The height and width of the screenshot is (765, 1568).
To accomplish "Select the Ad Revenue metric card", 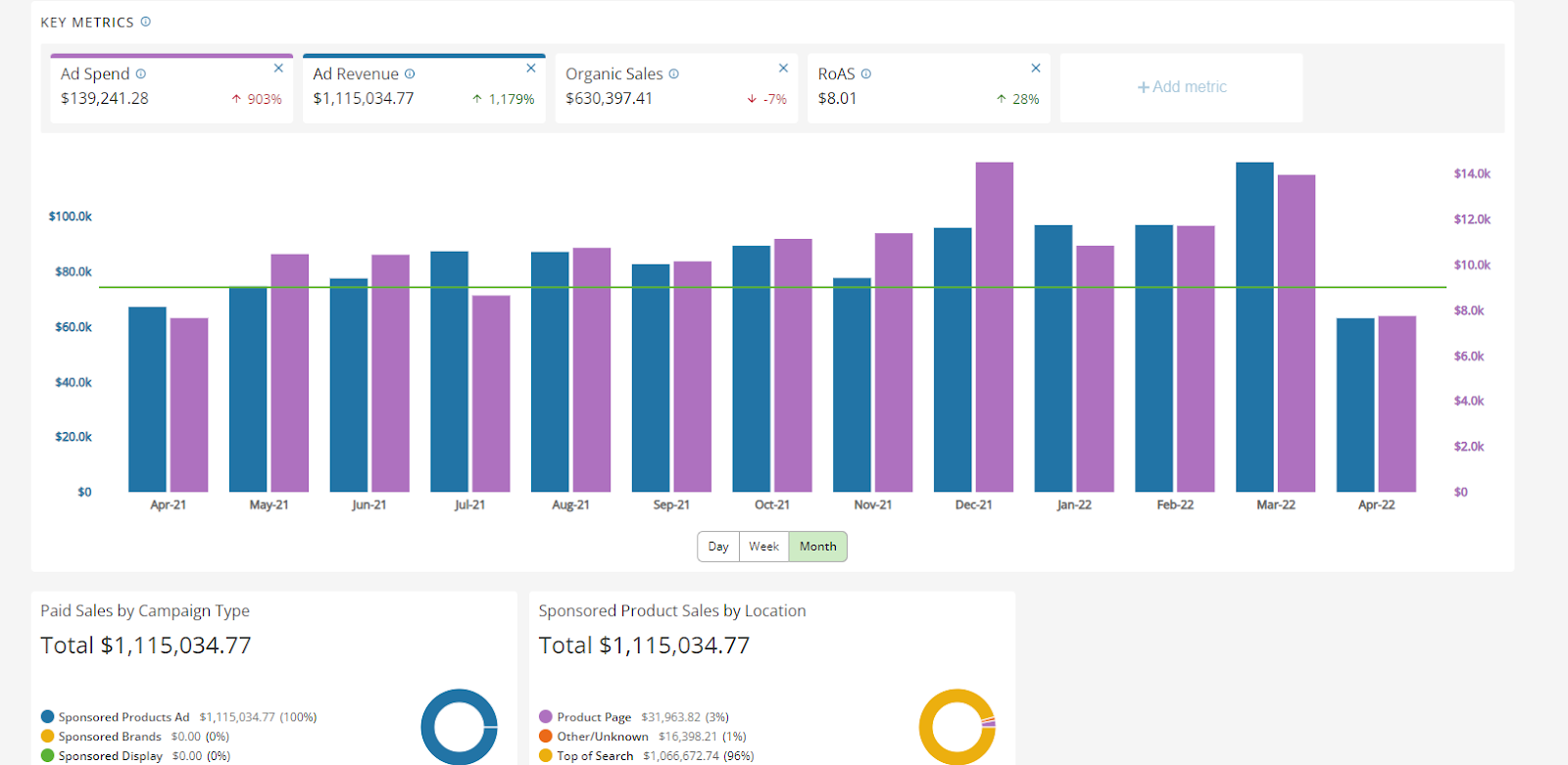I will point(424,88).
